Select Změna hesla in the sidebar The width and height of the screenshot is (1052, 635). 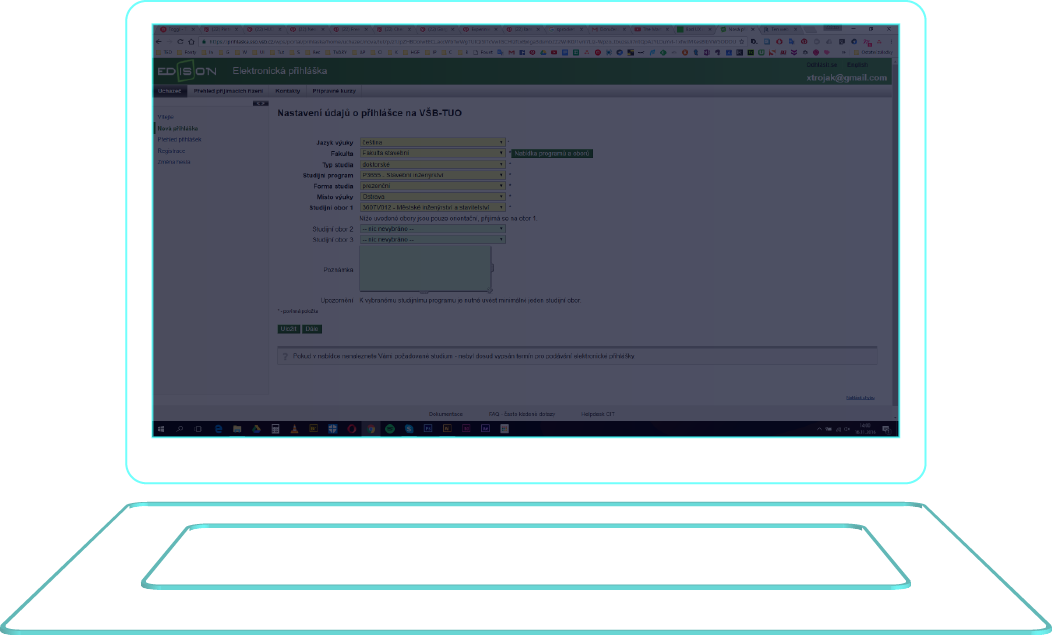point(174,162)
